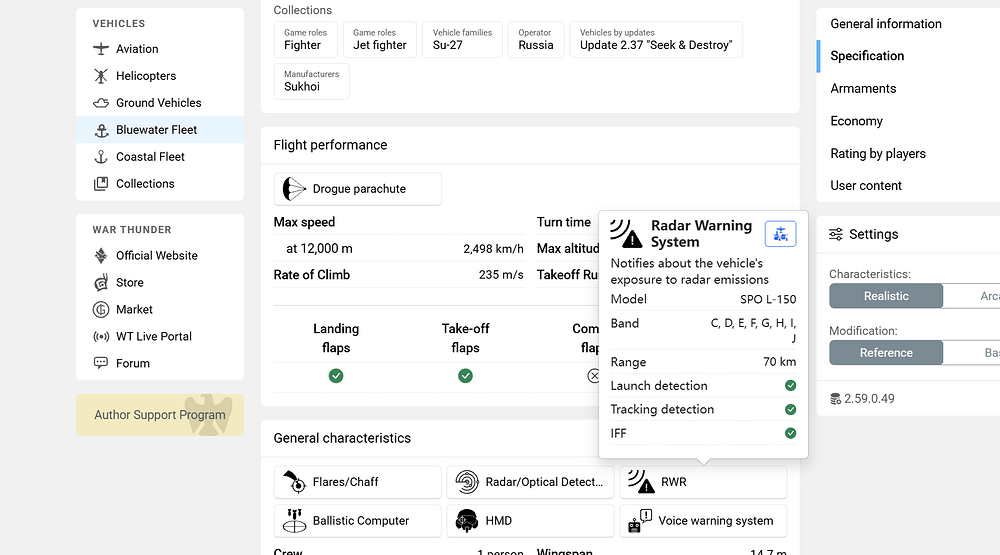
Task: Click Take-off flaps green checkmark
Action: (466, 376)
